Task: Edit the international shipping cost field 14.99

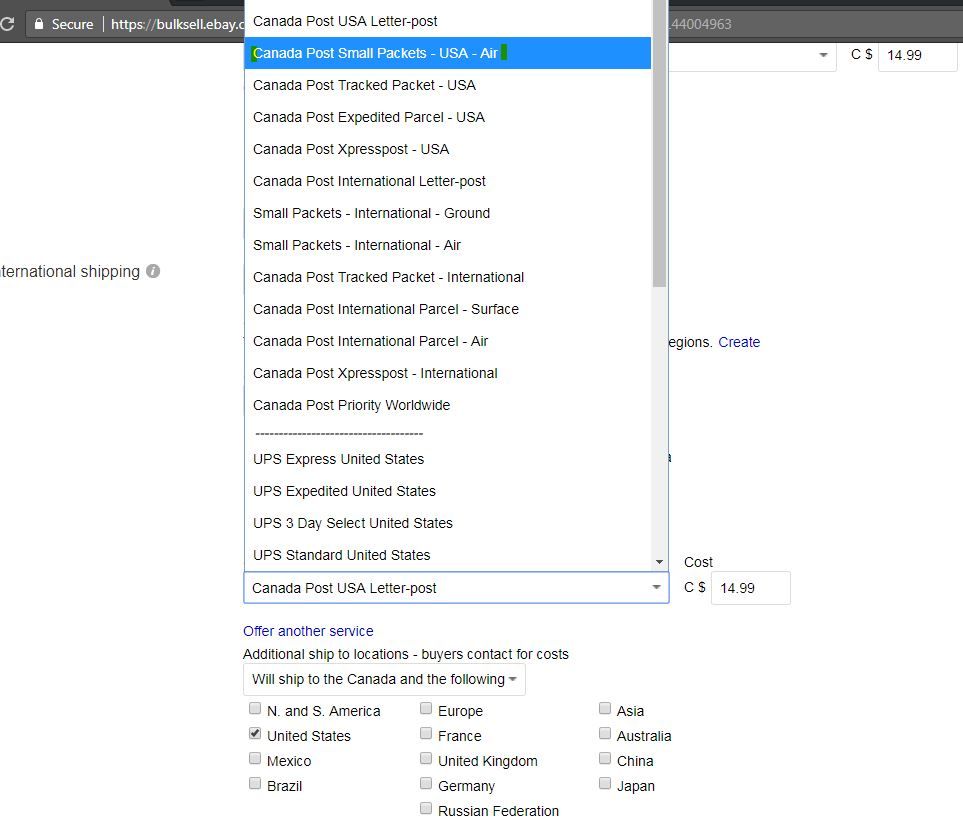Action: (x=751, y=588)
